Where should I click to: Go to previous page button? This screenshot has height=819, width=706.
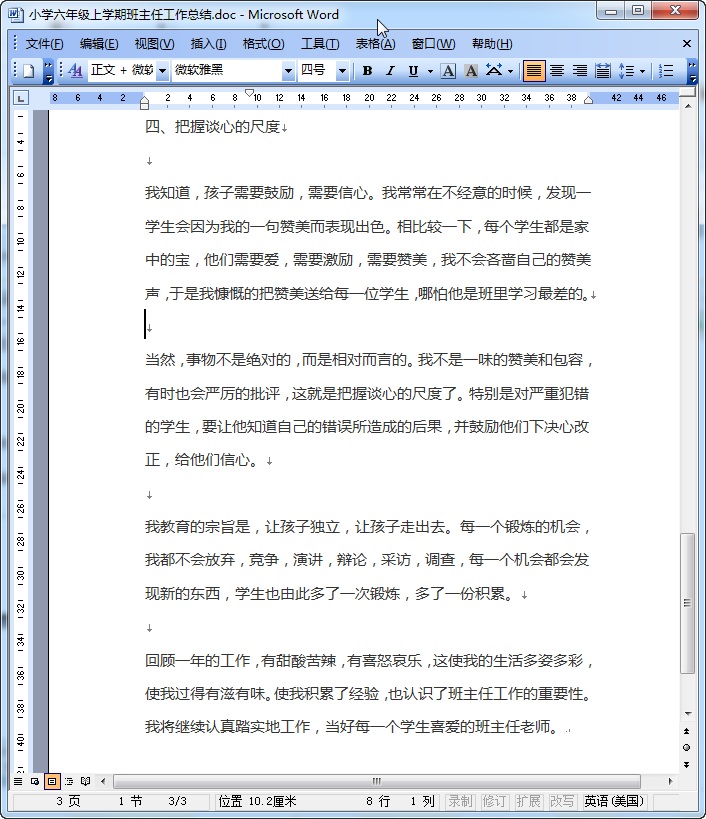pos(687,731)
